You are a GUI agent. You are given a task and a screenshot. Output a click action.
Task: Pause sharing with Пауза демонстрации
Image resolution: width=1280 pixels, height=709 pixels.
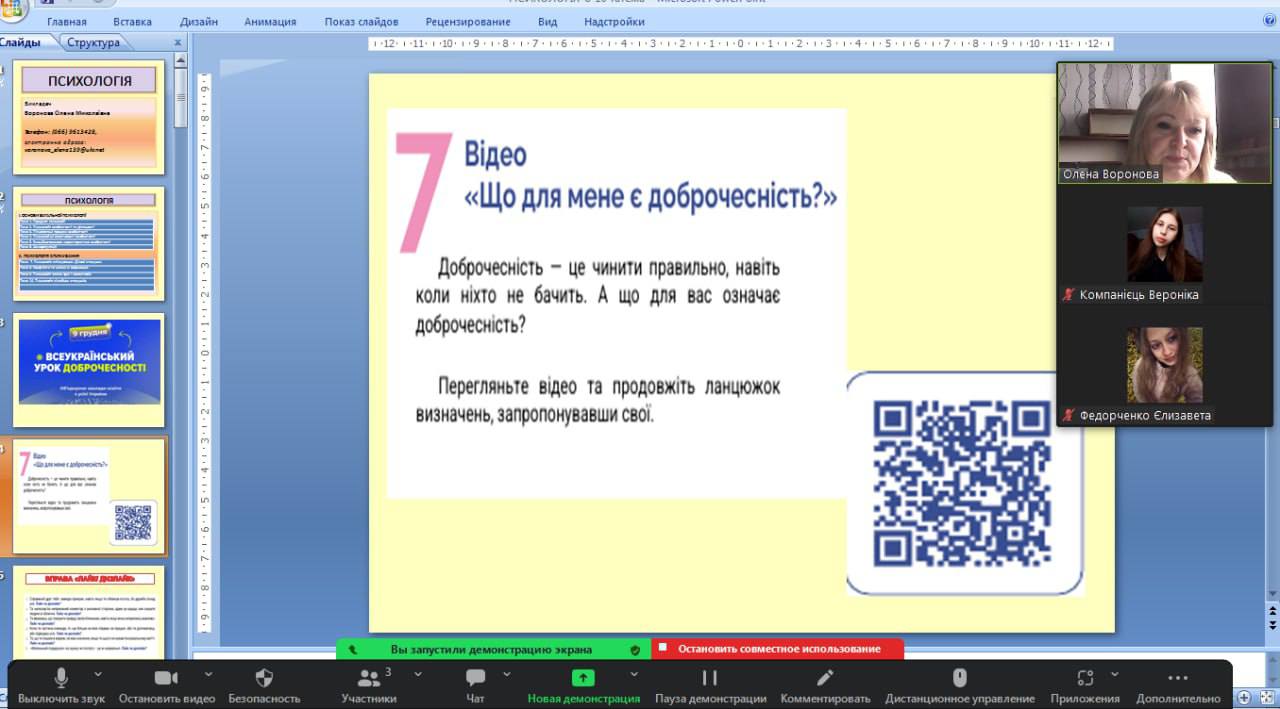[710, 678]
